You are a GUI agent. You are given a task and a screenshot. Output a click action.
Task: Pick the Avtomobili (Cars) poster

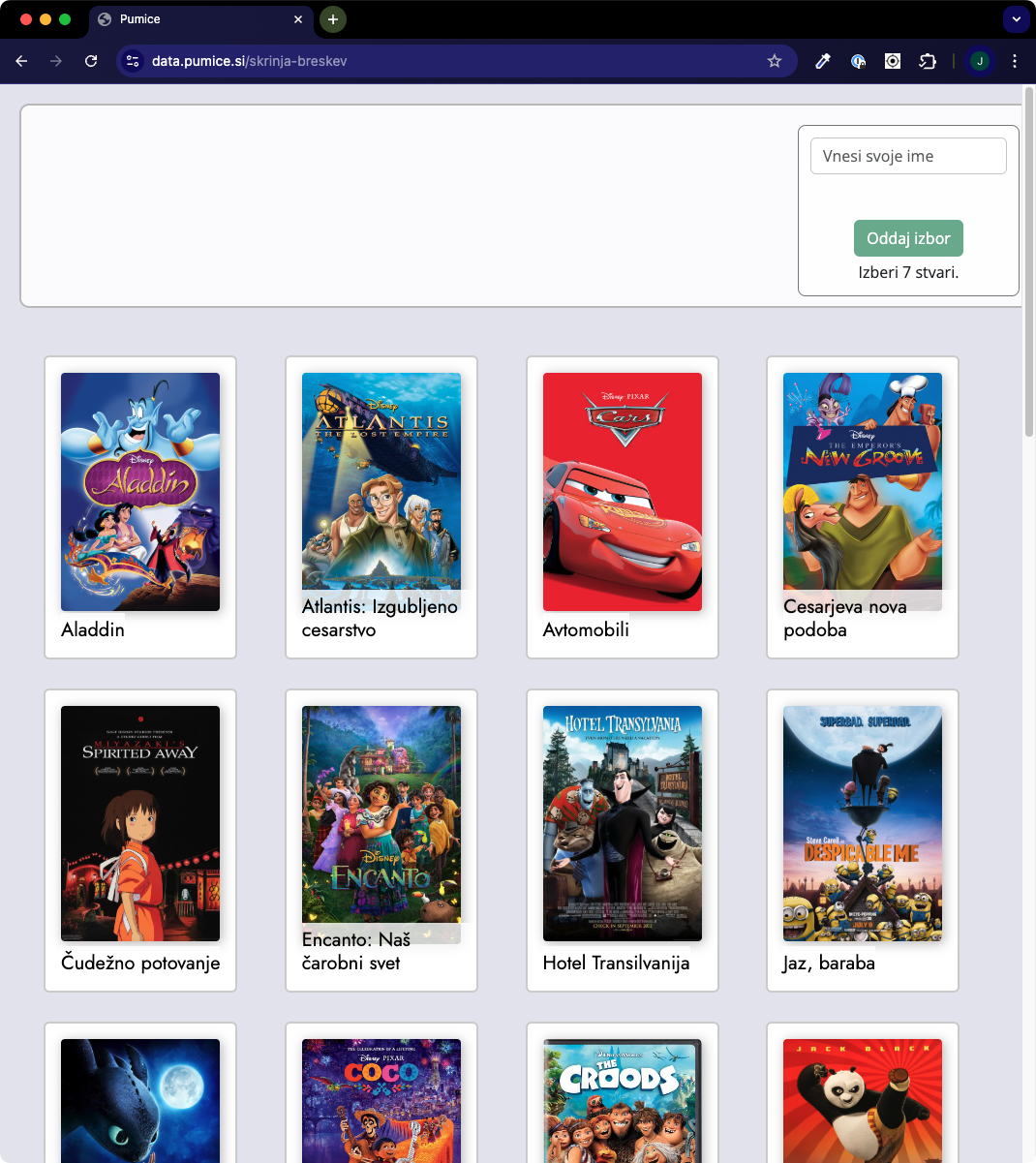click(623, 492)
